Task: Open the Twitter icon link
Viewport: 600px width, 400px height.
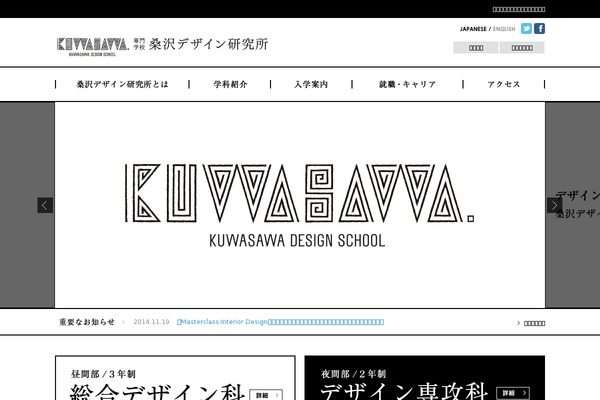Action: tap(526, 29)
